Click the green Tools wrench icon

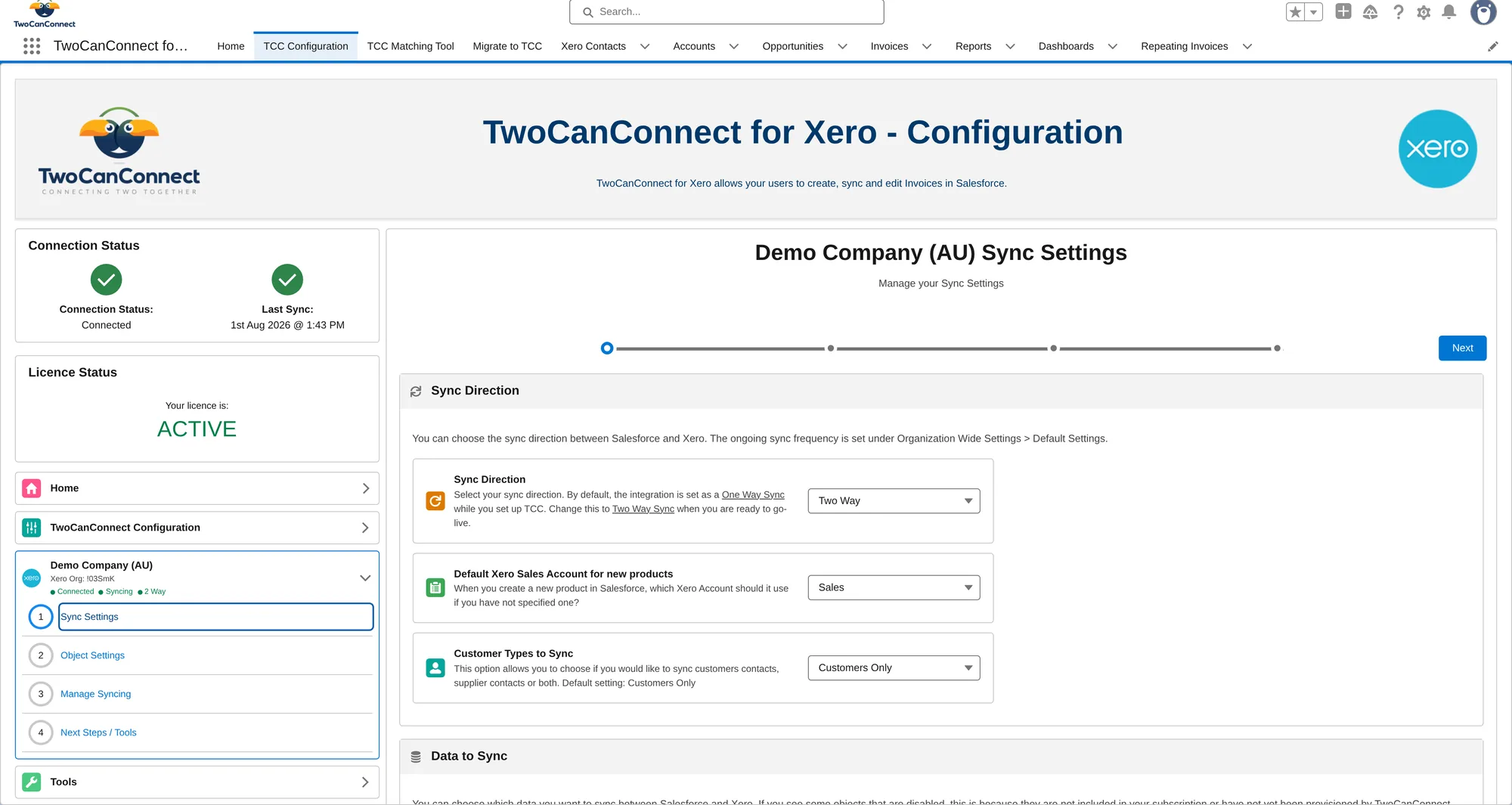point(32,782)
